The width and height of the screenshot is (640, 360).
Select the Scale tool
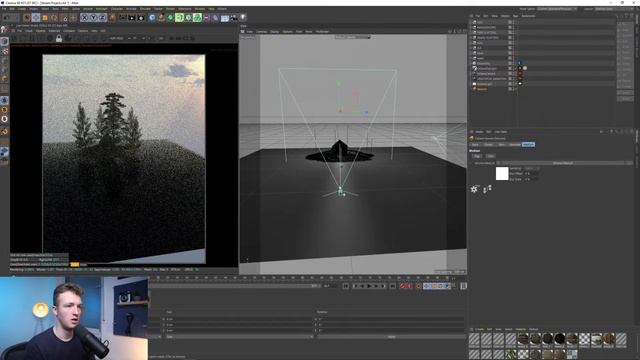[45, 18]
